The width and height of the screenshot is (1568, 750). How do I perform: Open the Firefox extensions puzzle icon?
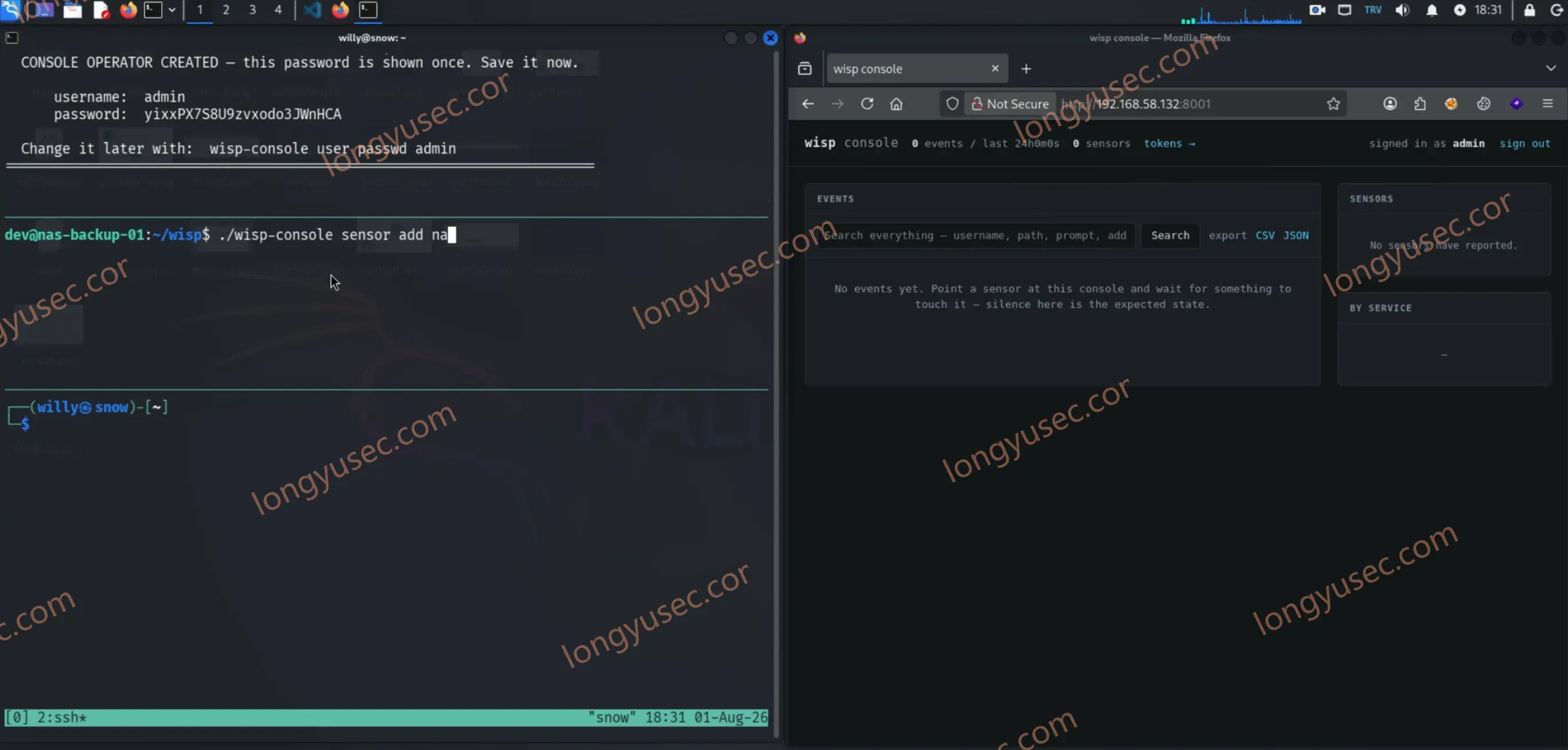1420,103
